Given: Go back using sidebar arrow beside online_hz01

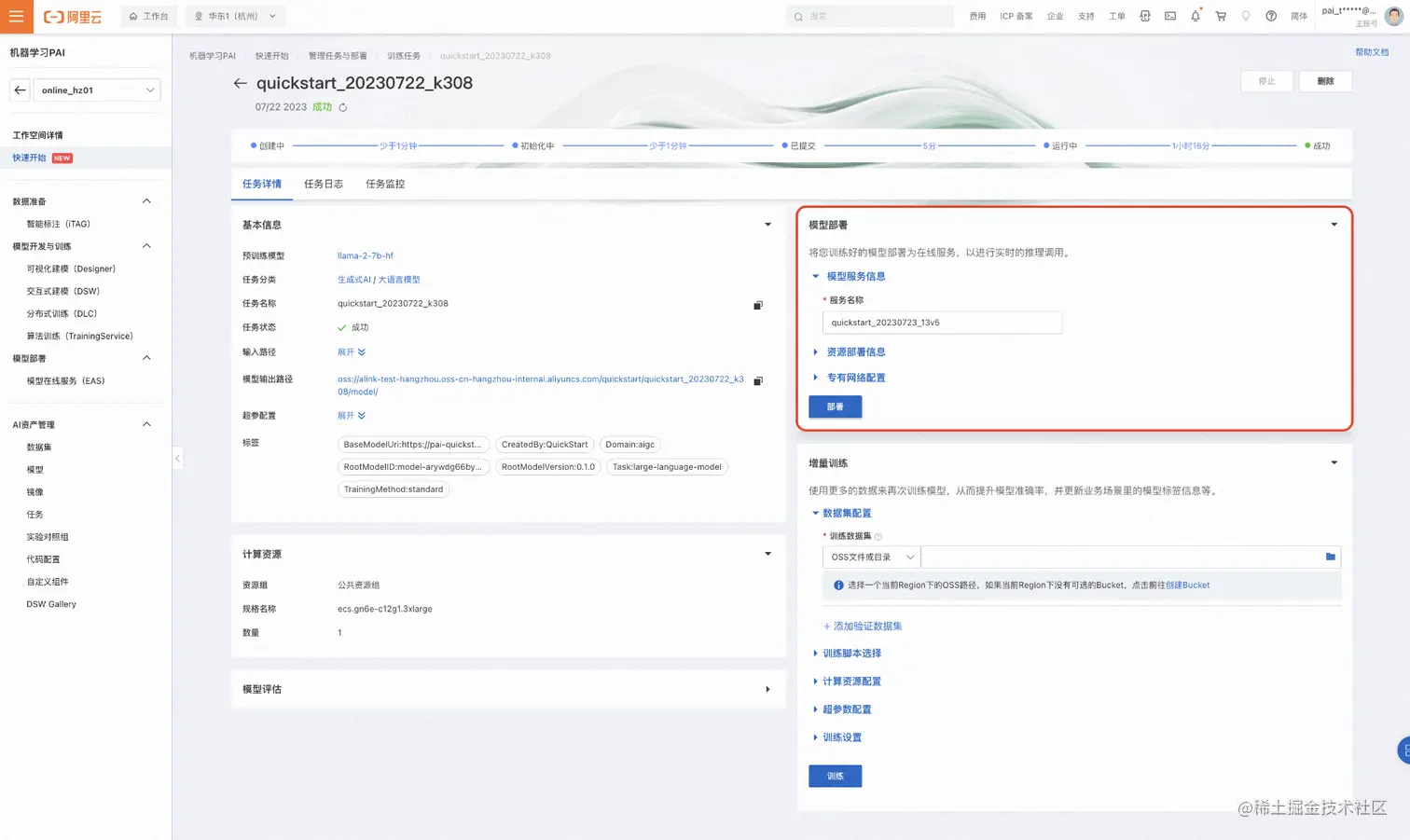Looking at the screenshot, I should tap(21, 90).
